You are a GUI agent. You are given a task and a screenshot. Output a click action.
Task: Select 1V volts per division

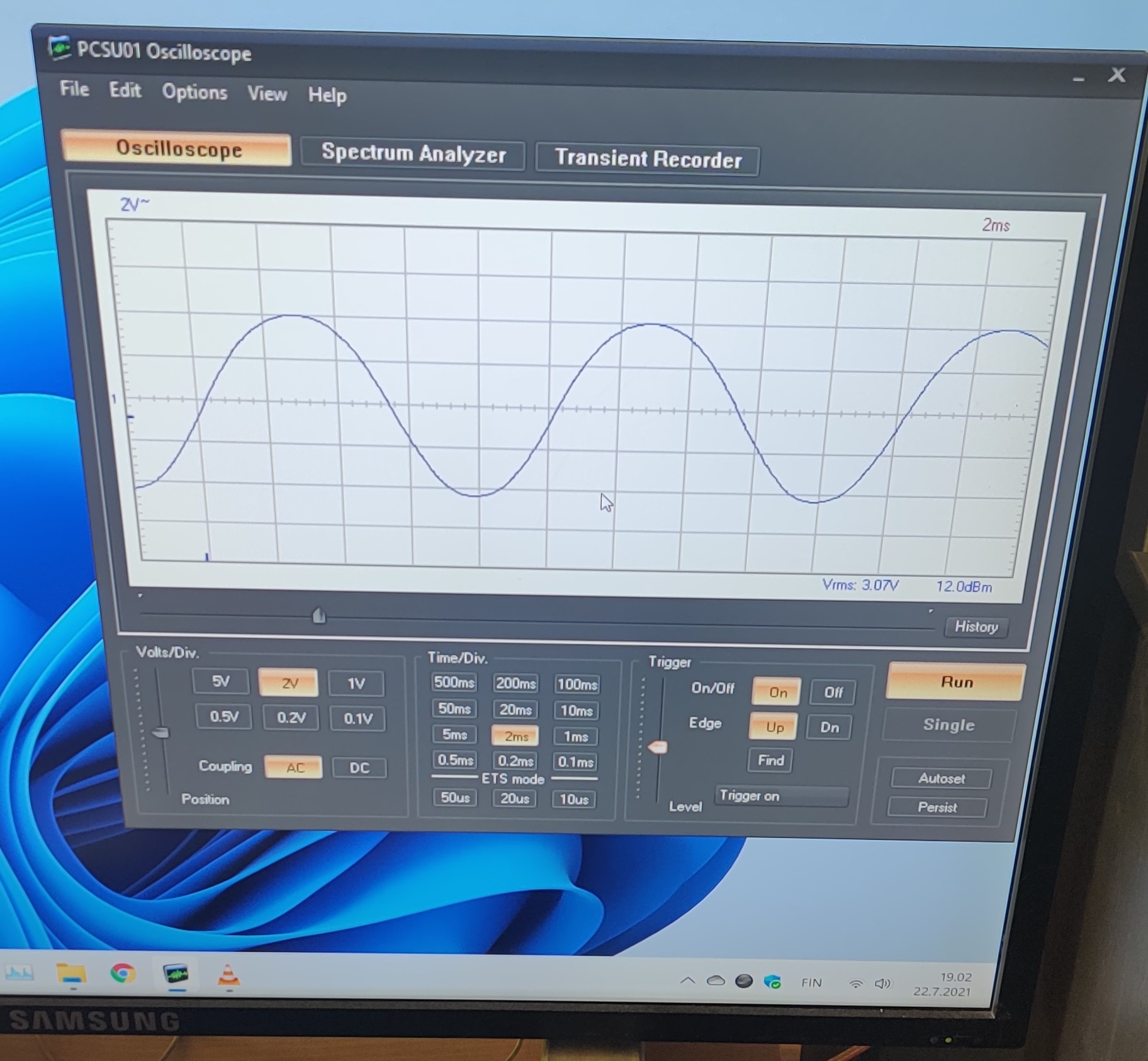click(356, 684)
